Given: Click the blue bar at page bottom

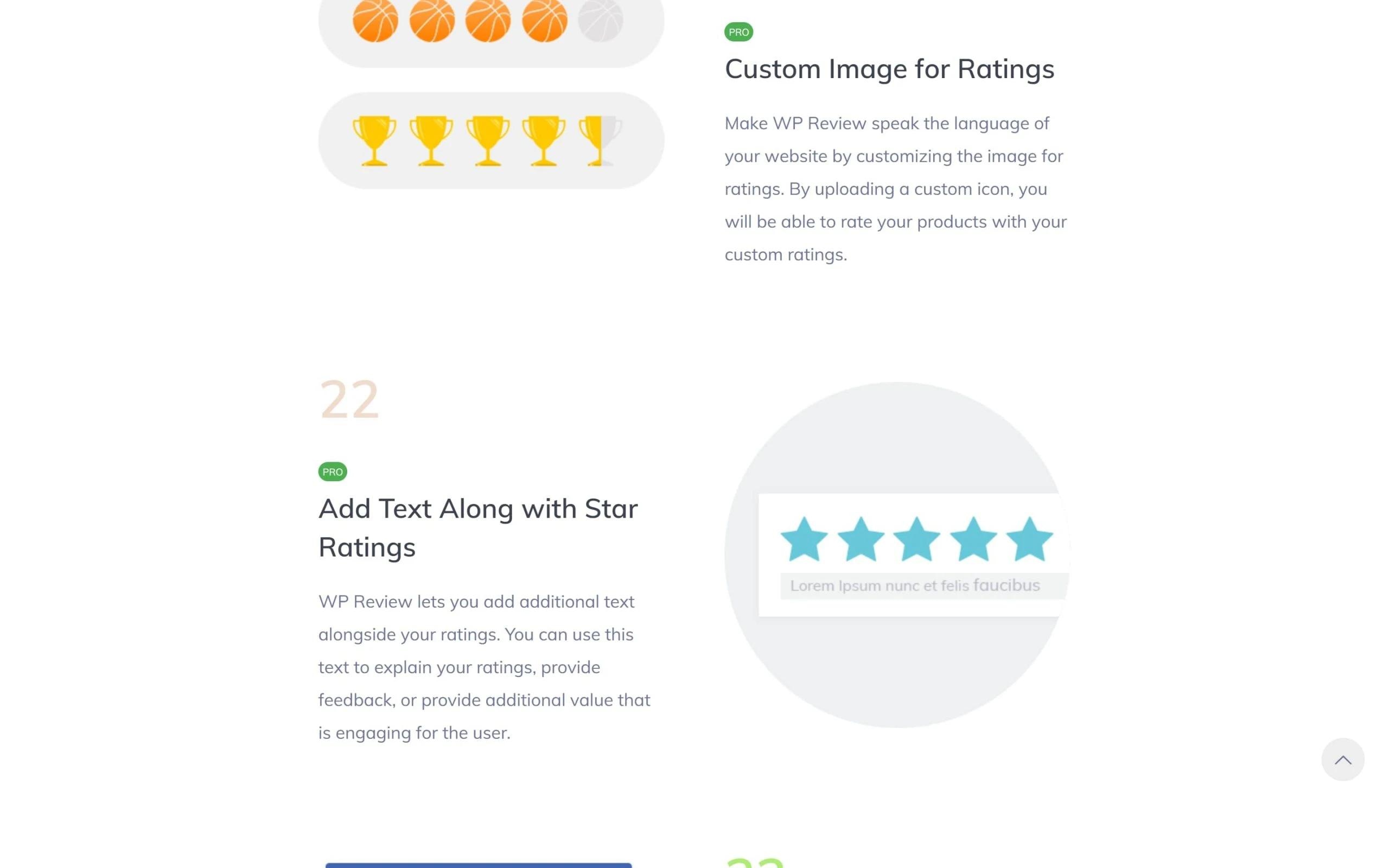Looking at the screenshot, I should [478, 865].
